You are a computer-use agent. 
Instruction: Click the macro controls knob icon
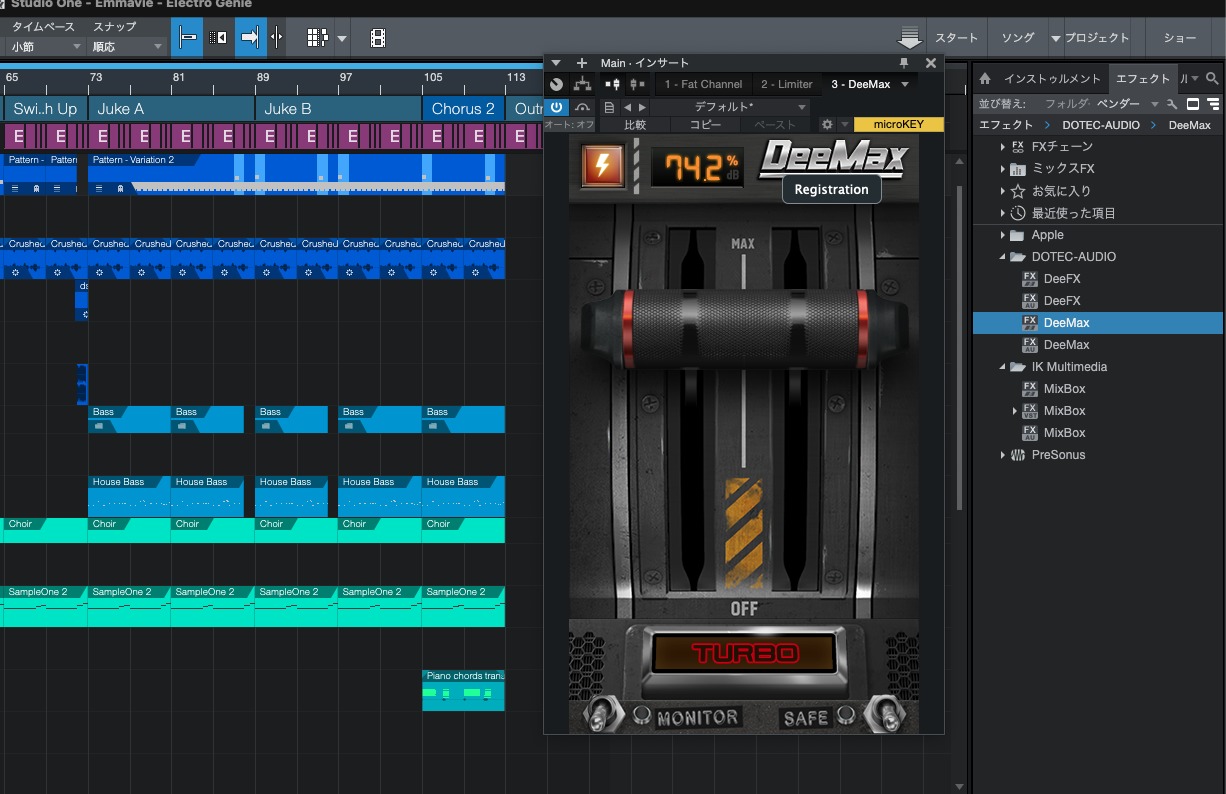tap(557, 85)
